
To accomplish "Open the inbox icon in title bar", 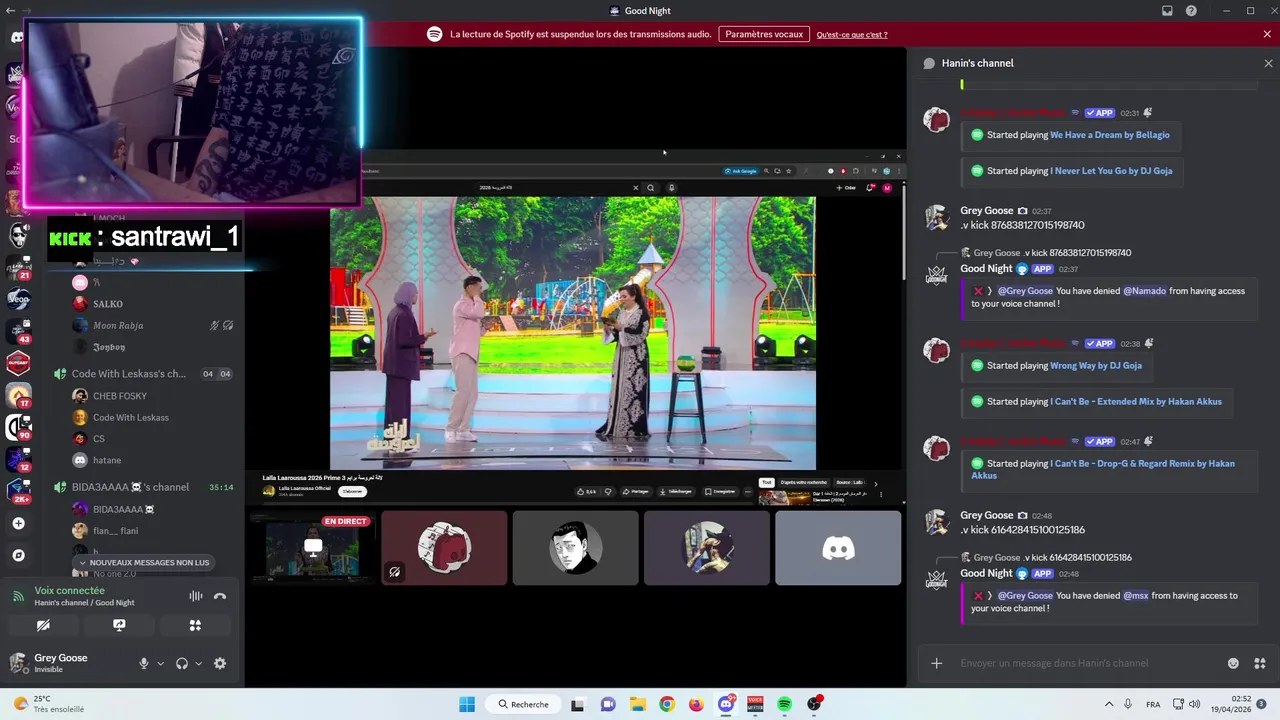I will click(1167, 11).
